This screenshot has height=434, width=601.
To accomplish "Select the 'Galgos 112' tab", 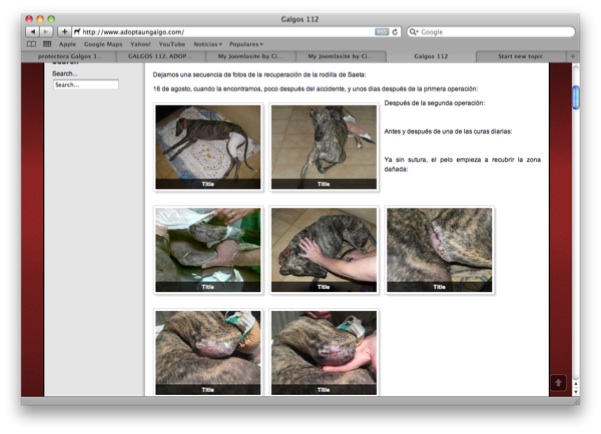I will click(431, 56).
